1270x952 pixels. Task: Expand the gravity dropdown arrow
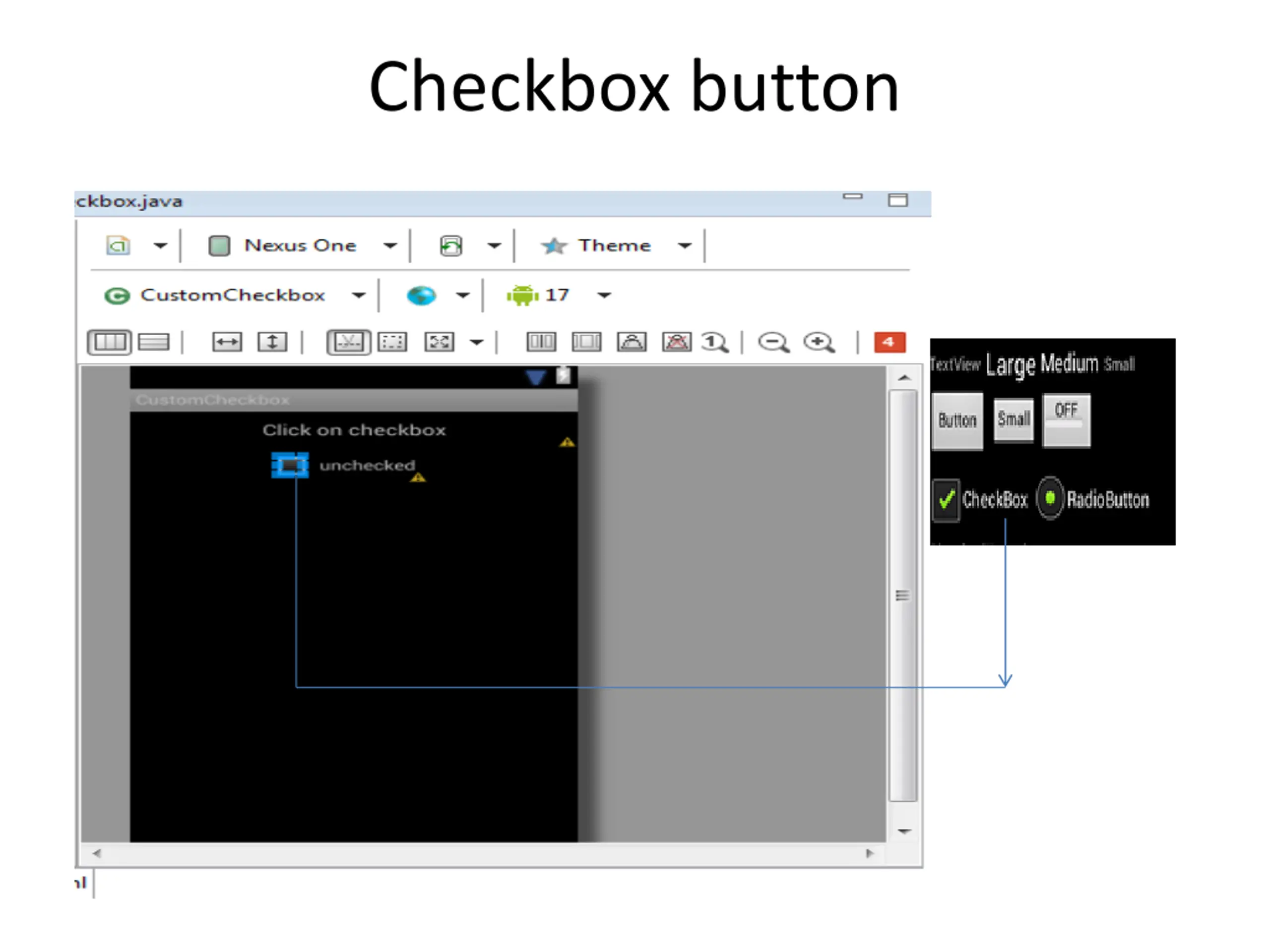coord(477,343)
